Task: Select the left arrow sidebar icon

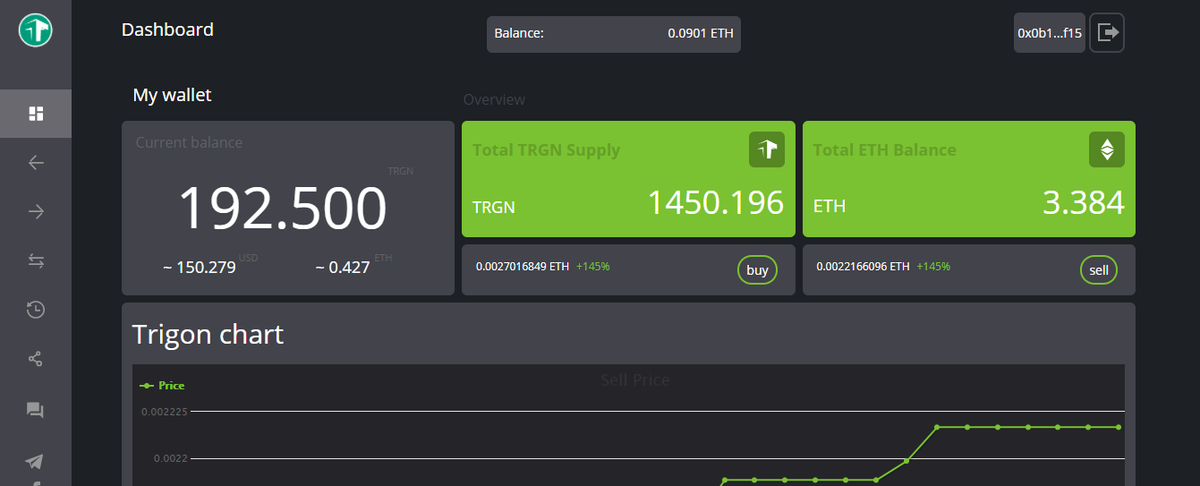Action: [35, 162]
